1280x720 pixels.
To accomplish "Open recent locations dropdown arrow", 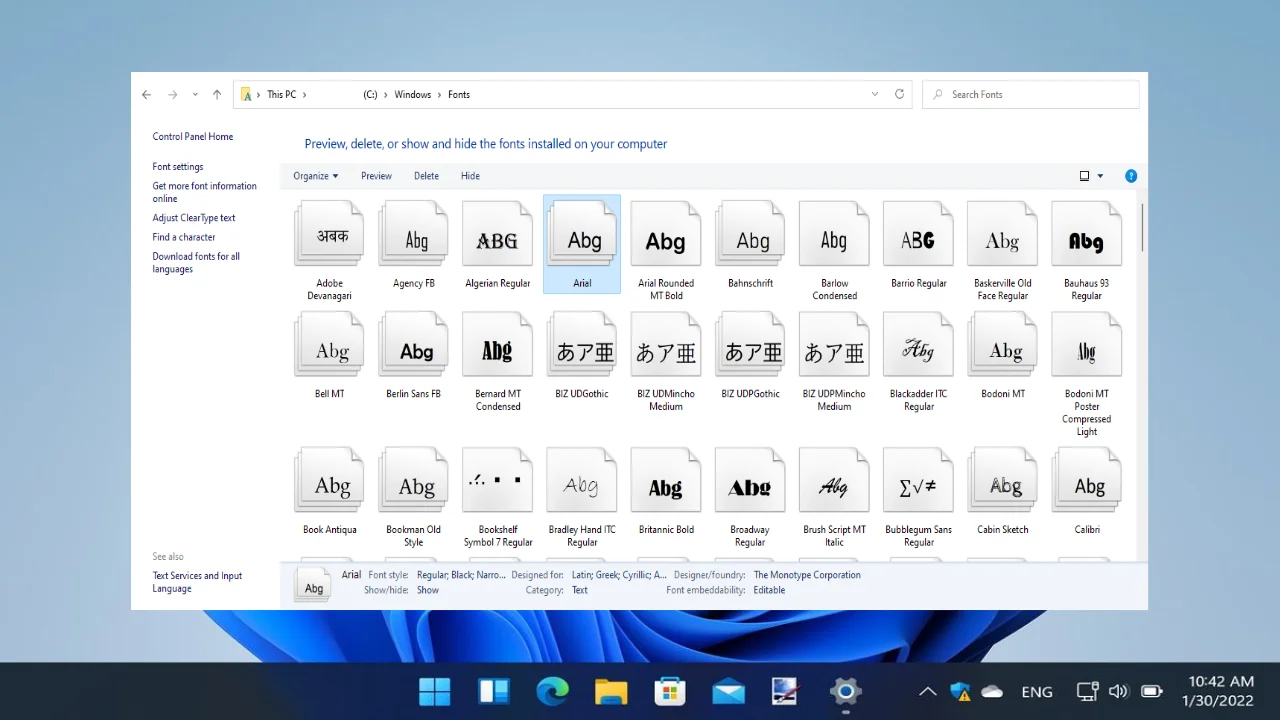I will pos(195,95).
